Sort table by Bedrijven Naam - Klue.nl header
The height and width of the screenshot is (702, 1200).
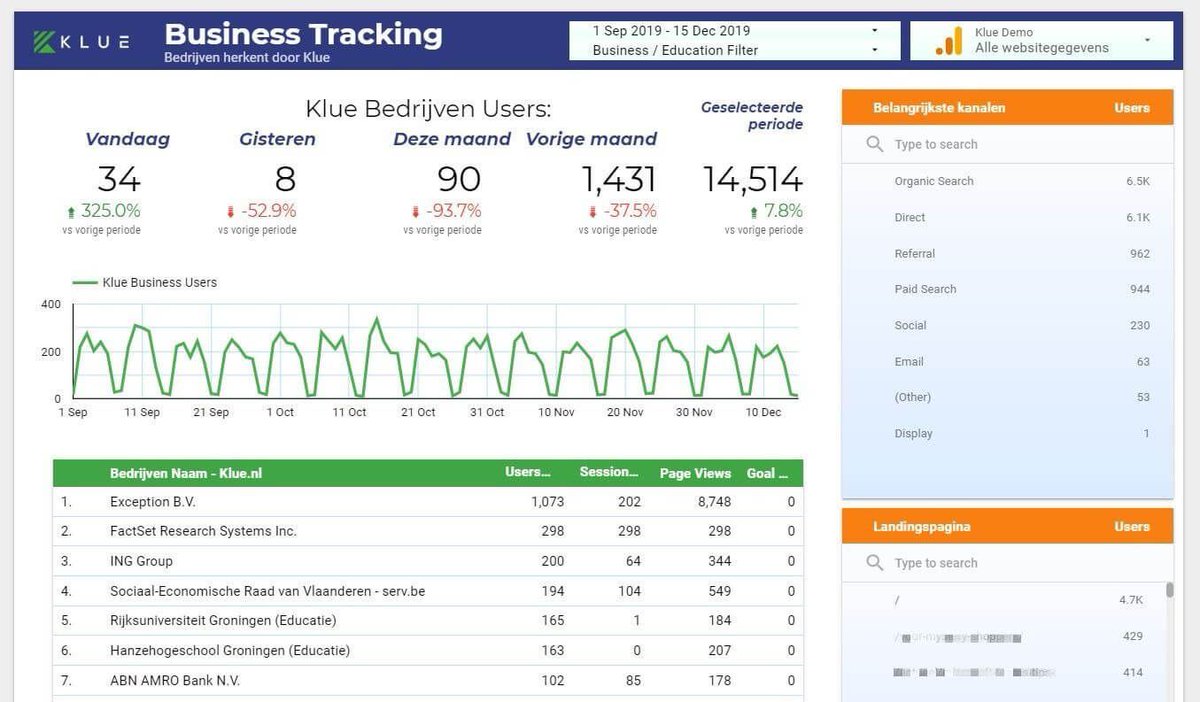click(186, 473)
